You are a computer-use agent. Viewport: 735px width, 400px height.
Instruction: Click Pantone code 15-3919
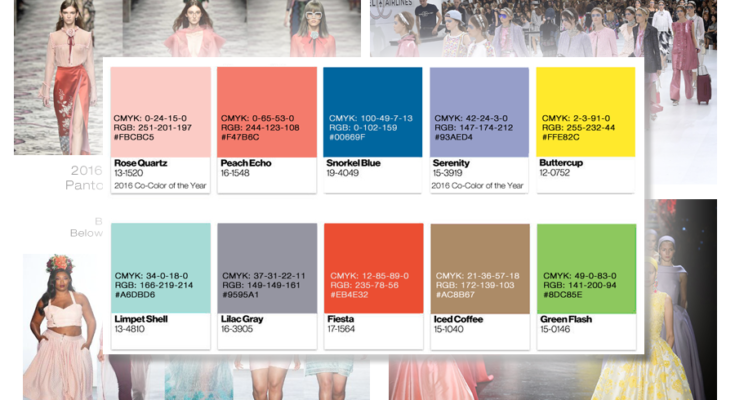pos(447,173)
